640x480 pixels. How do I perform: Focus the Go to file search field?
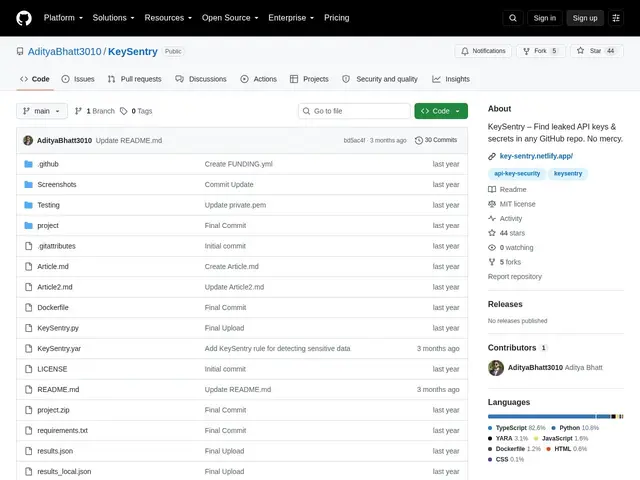[x=354, y=111]
